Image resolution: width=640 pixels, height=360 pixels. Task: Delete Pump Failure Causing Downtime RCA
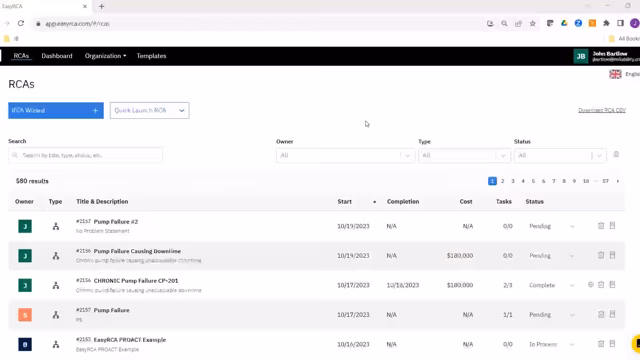pos(601,255)
